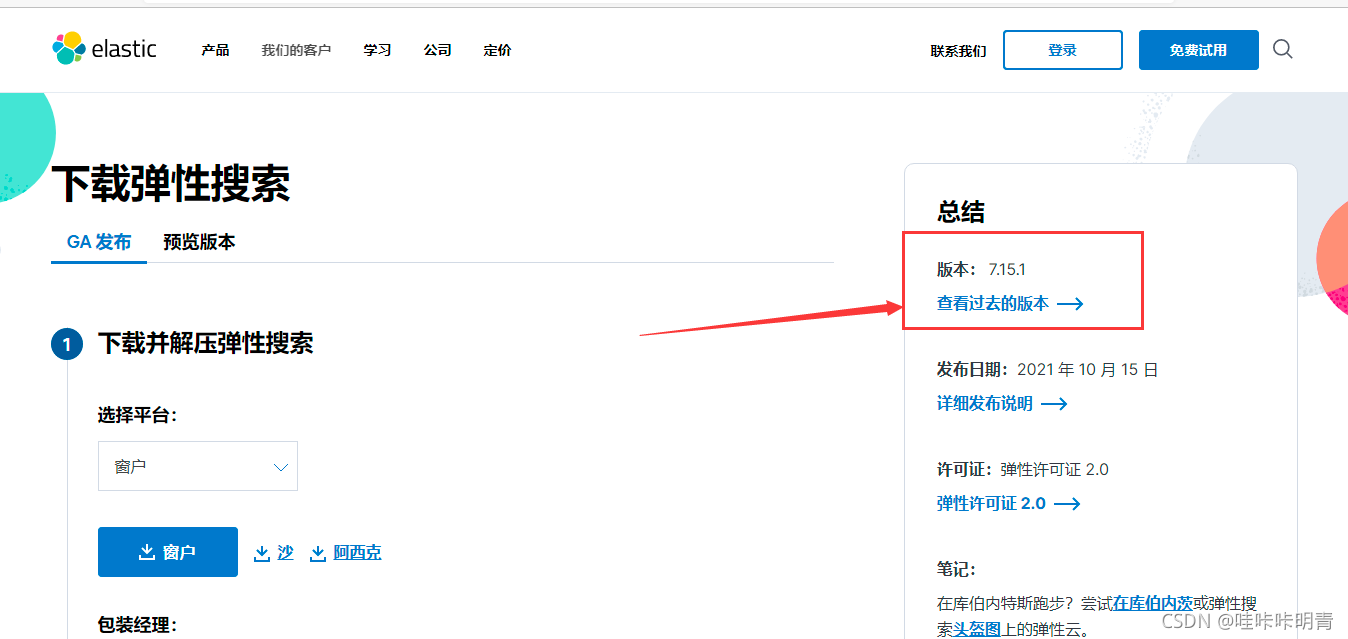Click download icon beside 沙 link
Viewport: 1348px width, 639px height.
pos(262,553)
